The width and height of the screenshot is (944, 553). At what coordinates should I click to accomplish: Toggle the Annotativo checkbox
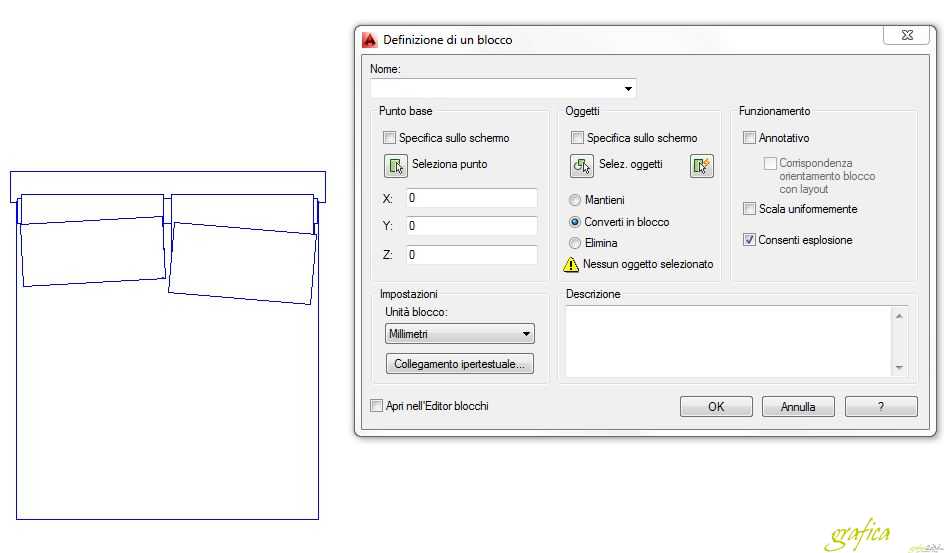pos(749,138)
